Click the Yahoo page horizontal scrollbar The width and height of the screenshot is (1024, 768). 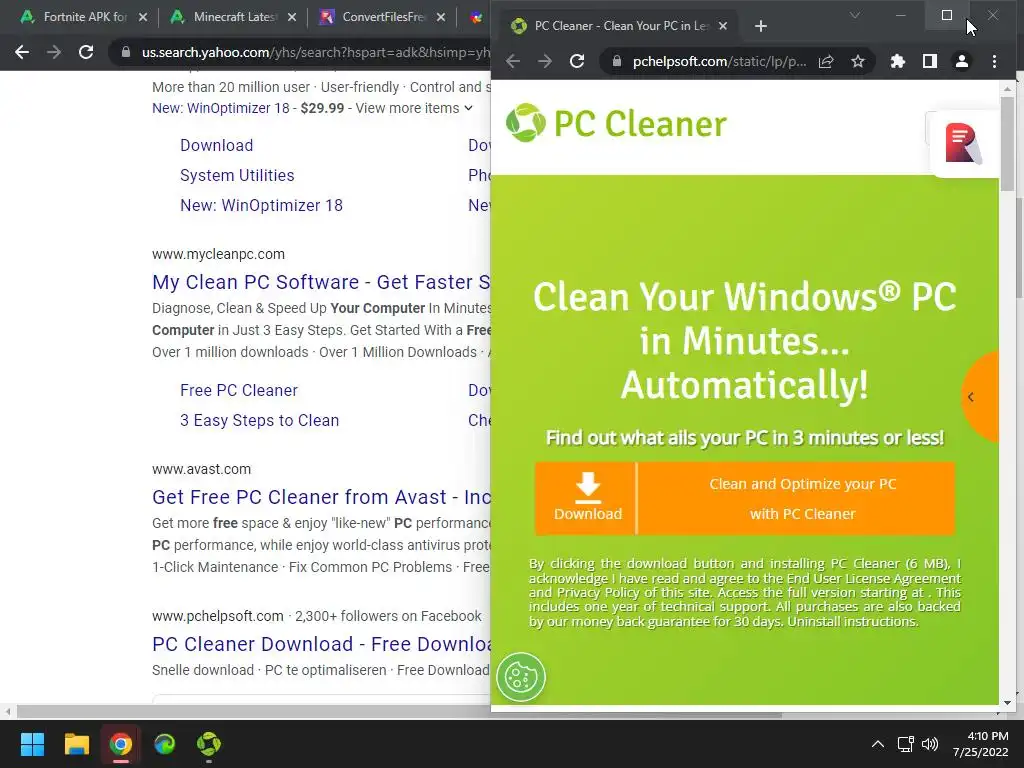pos(398,711)
